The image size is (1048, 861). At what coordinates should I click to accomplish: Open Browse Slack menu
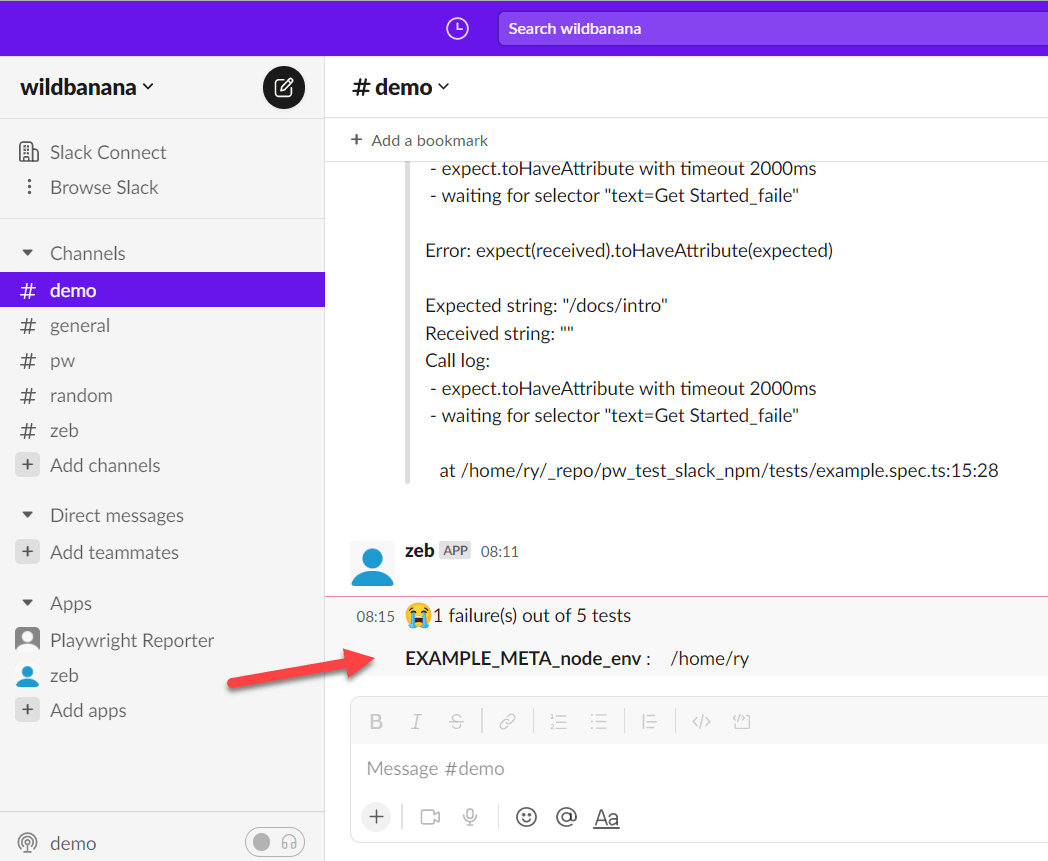tap(104, 187)
